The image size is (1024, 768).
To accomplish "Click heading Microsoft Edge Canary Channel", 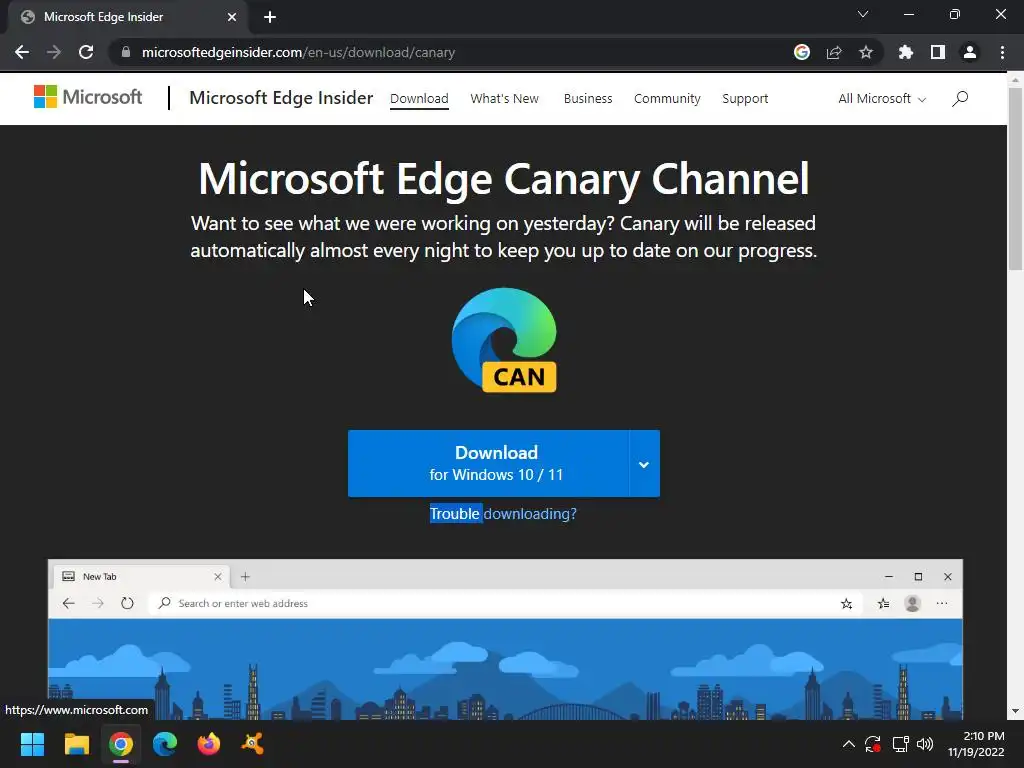I will tap(504, 179).
